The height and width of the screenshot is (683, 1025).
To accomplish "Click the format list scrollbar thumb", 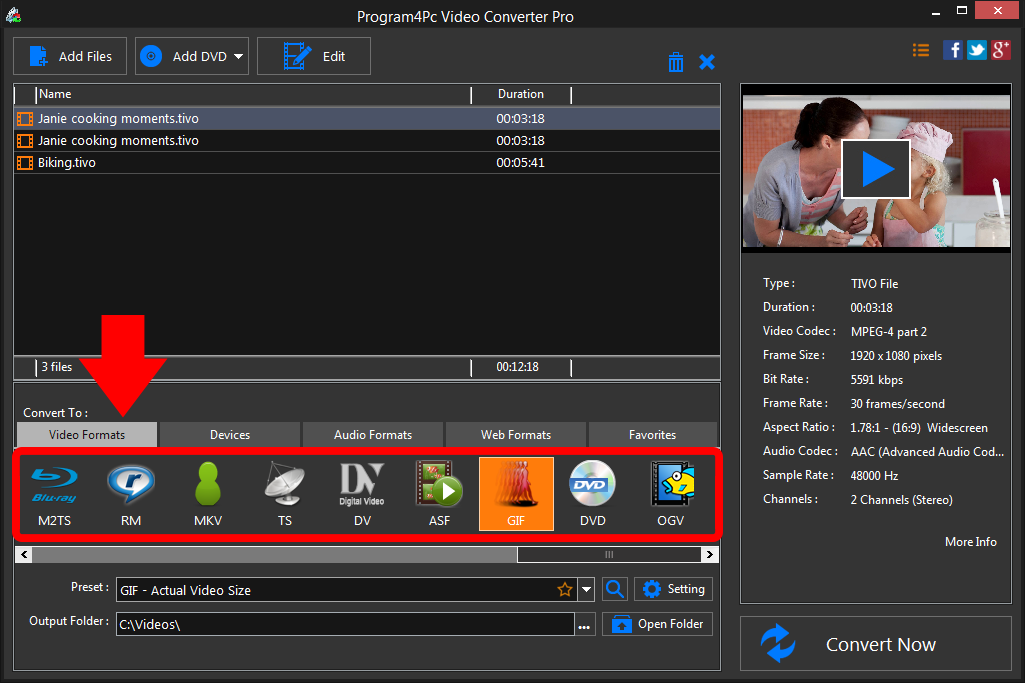I will [609, 555].
